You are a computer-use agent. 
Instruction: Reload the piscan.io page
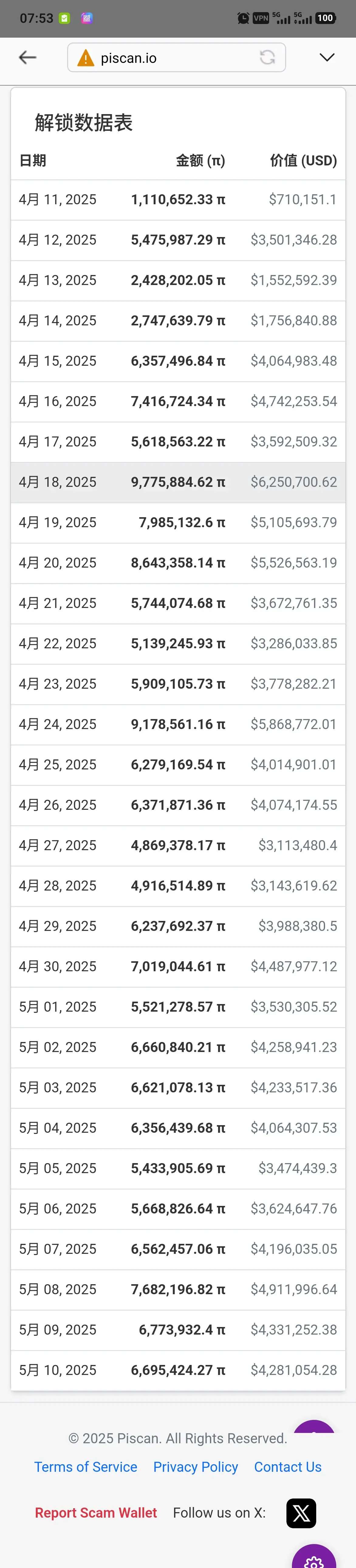pos(267,57)
